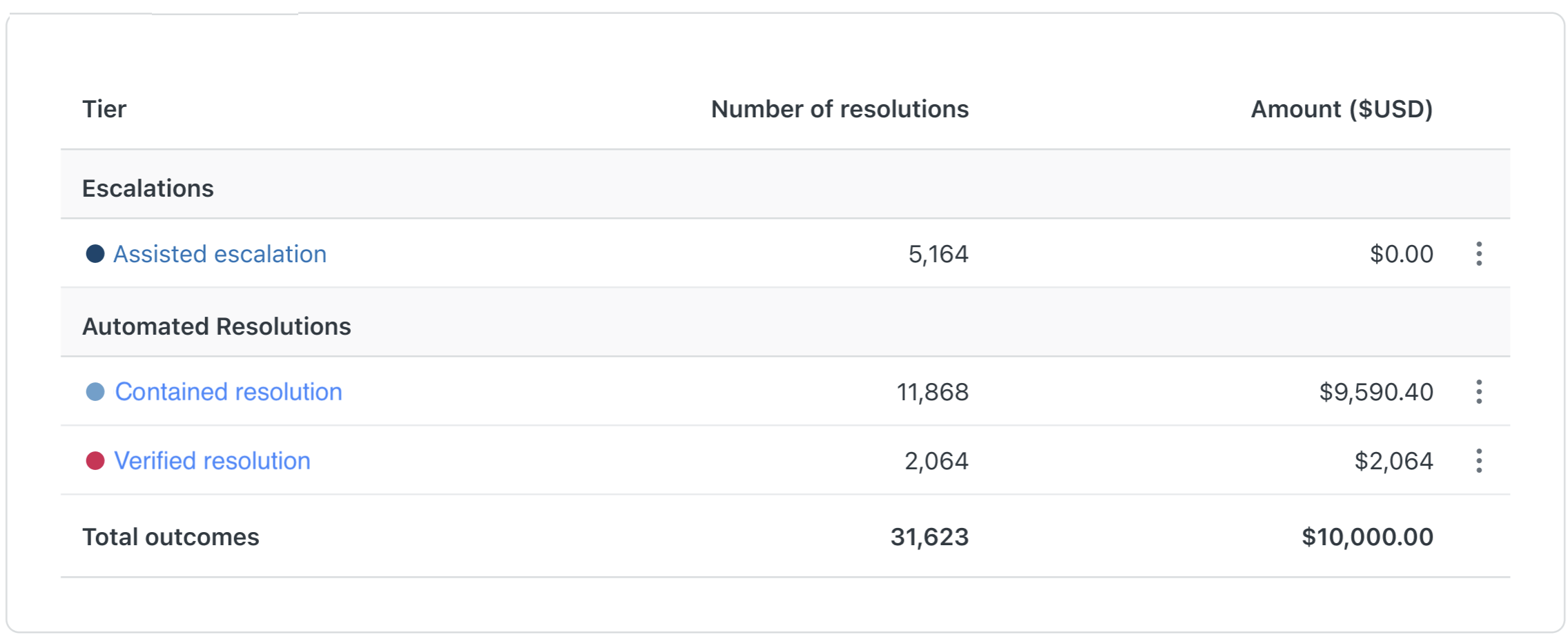This screenshot has width=1568, height=637.
Task: Click the $10,000.00 total amount
Action: tap(1368, 537)
